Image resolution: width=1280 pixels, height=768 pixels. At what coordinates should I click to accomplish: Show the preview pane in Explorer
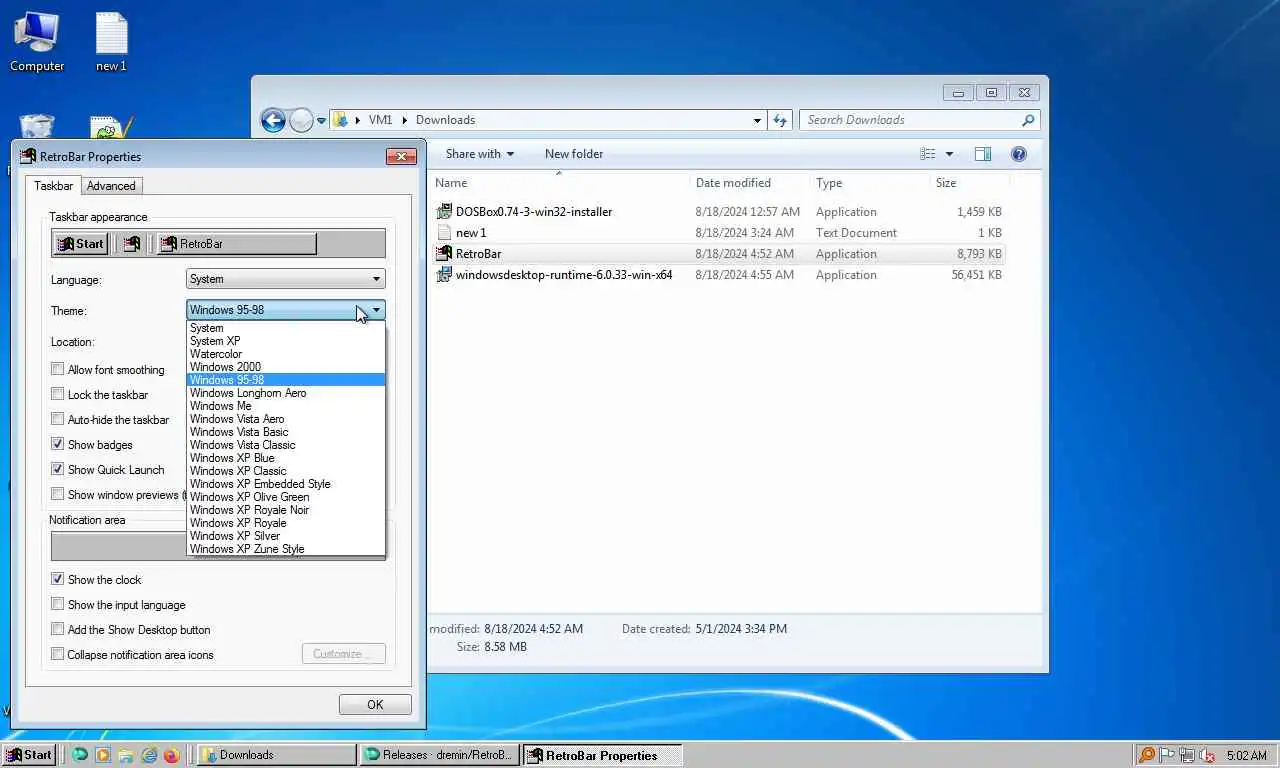pos(983,154)
